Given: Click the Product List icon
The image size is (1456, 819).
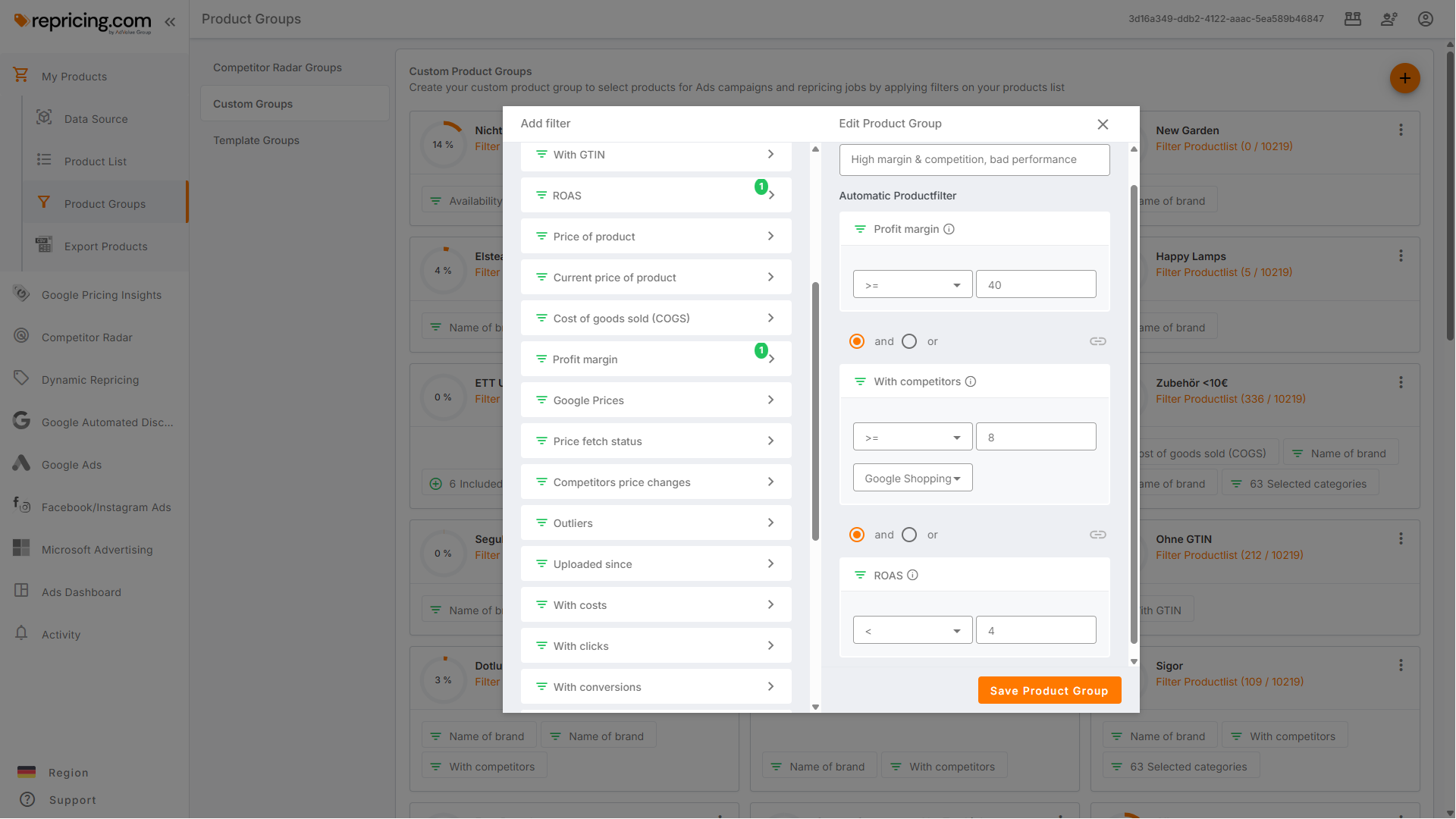Looking at the screenshot, I should [44, 160].
